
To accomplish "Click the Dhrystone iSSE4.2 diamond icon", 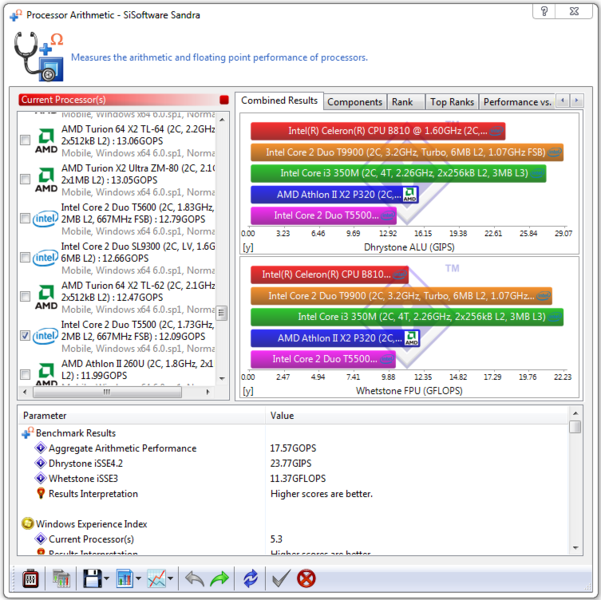I will point(40,463).
